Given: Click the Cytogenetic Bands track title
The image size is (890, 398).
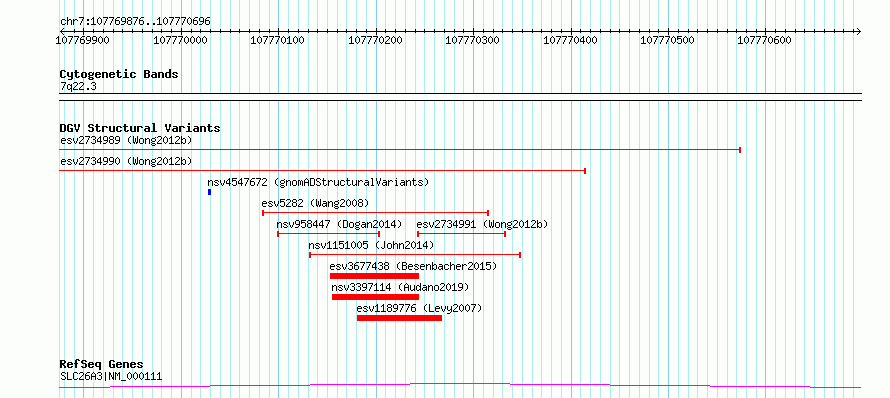Looking at the screenshot, I should tap(119, 74).
